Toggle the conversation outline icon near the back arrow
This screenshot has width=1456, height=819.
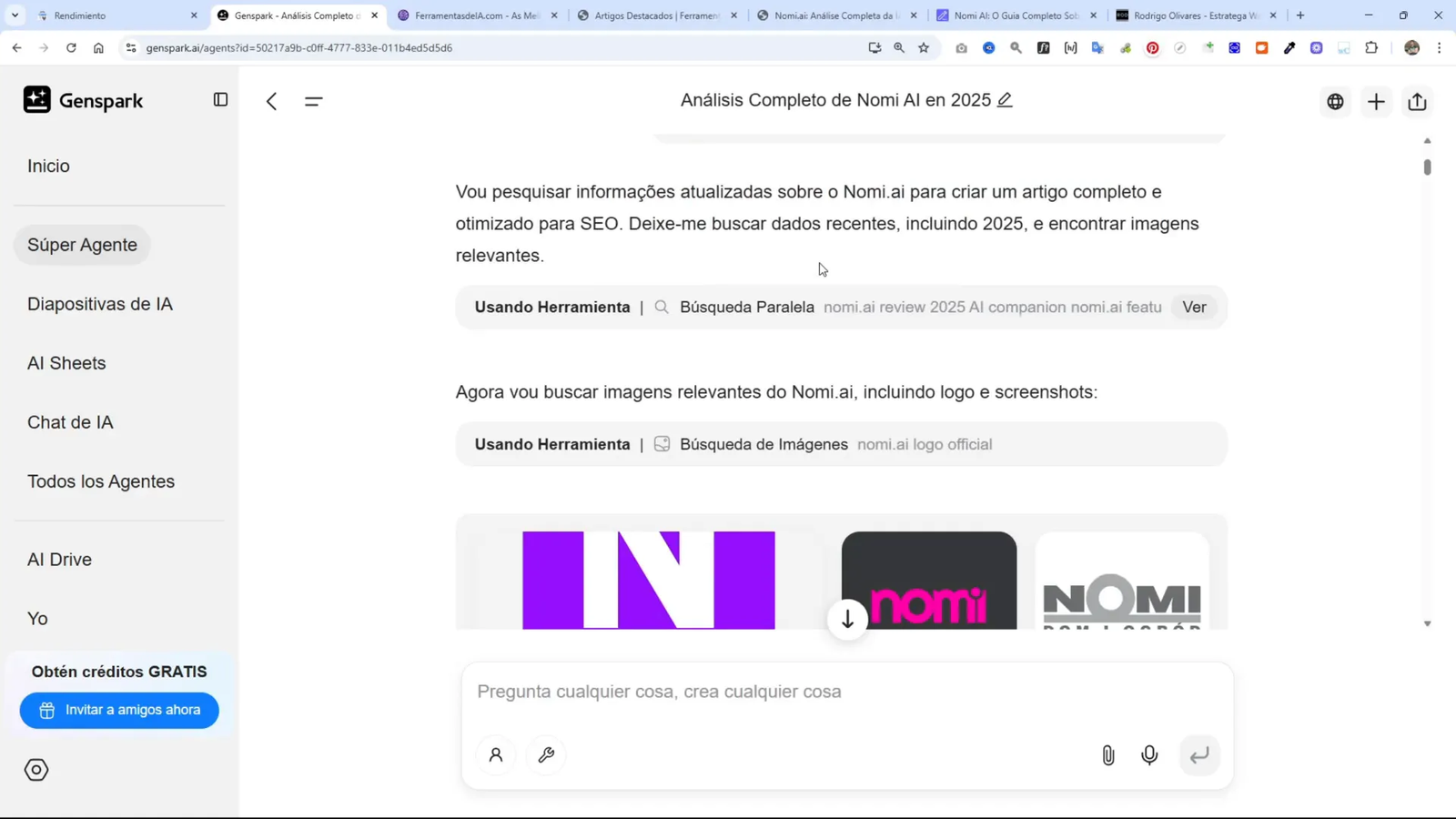coord(314,101)
